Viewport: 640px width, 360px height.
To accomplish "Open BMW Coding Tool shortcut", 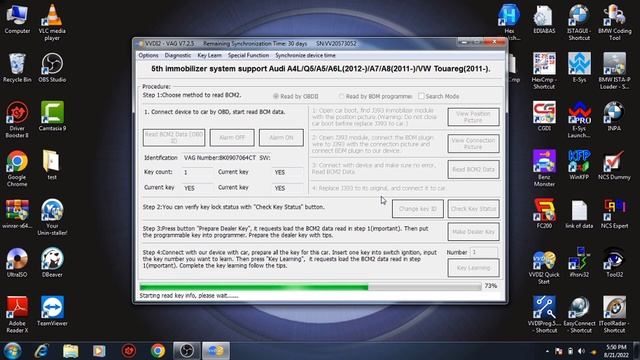I will coord(614,22).
